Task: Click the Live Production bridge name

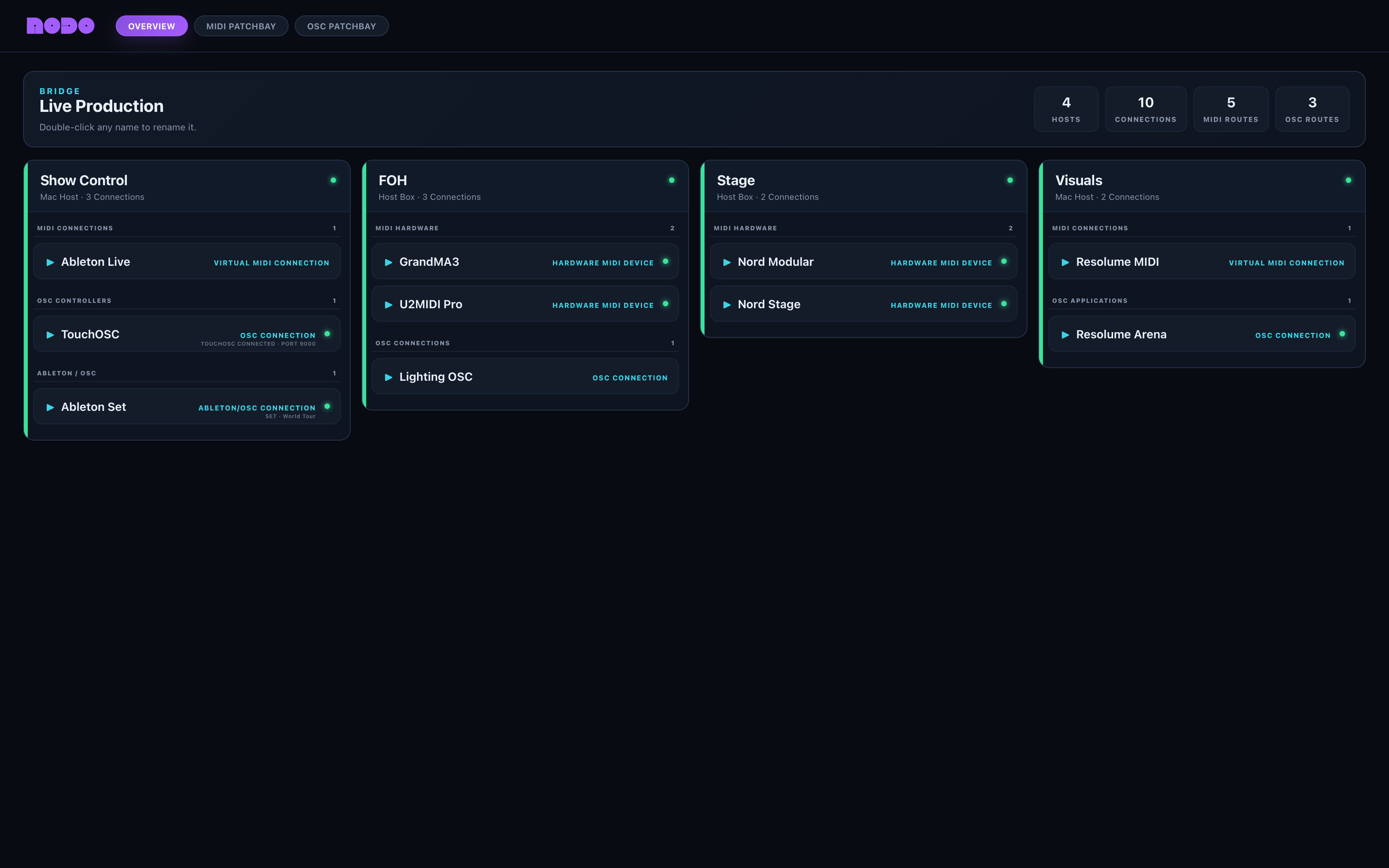Action: [x=101, y=106]
